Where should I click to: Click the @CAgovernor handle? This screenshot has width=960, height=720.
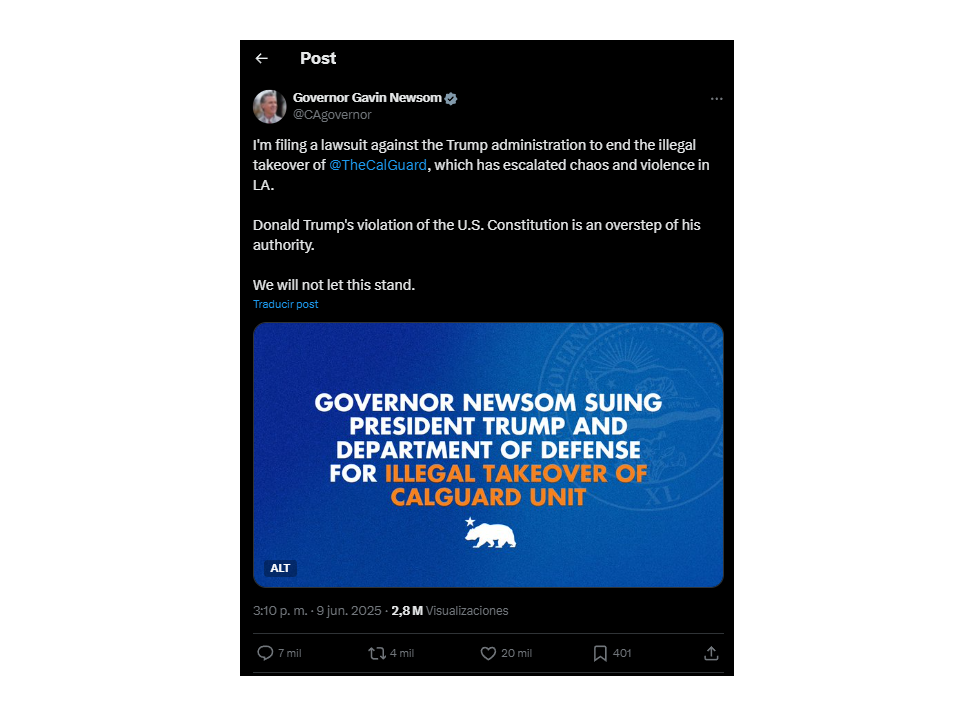(332, 114)
